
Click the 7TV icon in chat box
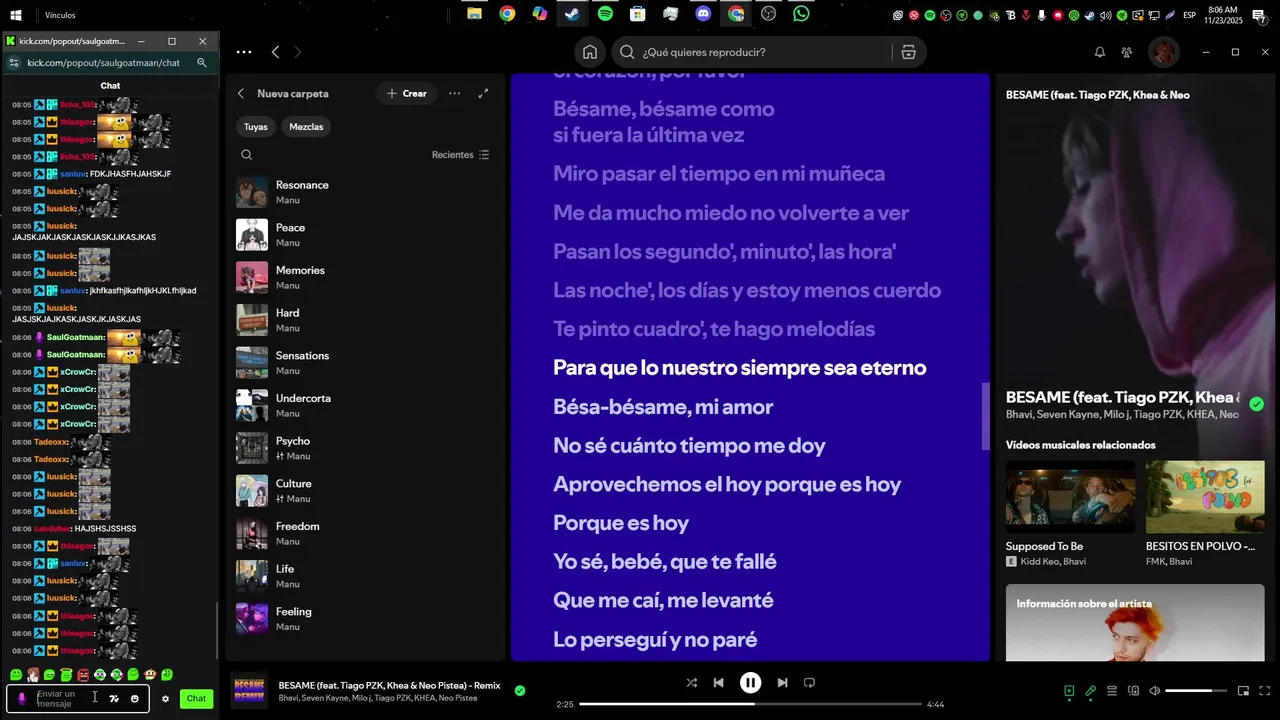point(114,699)
